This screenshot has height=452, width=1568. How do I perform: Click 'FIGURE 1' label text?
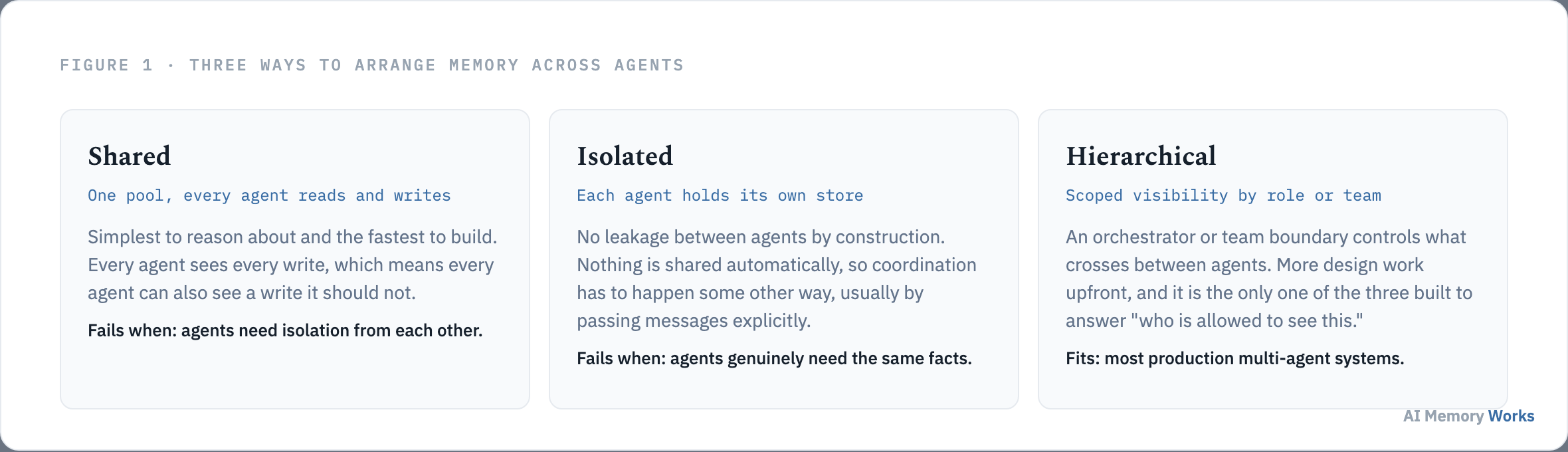pyautogui.click(x=106, y=65)
